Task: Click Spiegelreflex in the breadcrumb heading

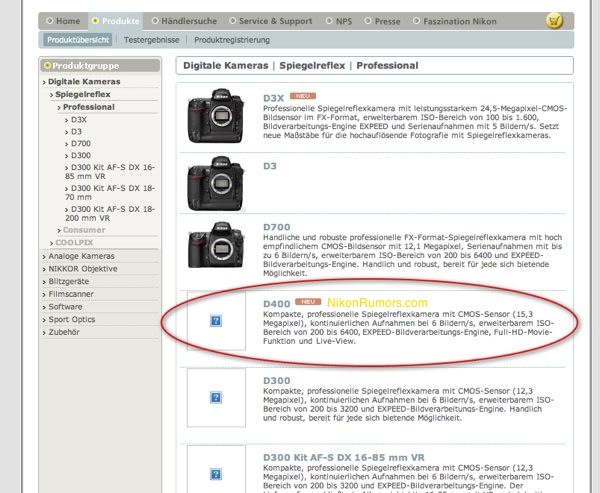Action: (x=312, y=65)
